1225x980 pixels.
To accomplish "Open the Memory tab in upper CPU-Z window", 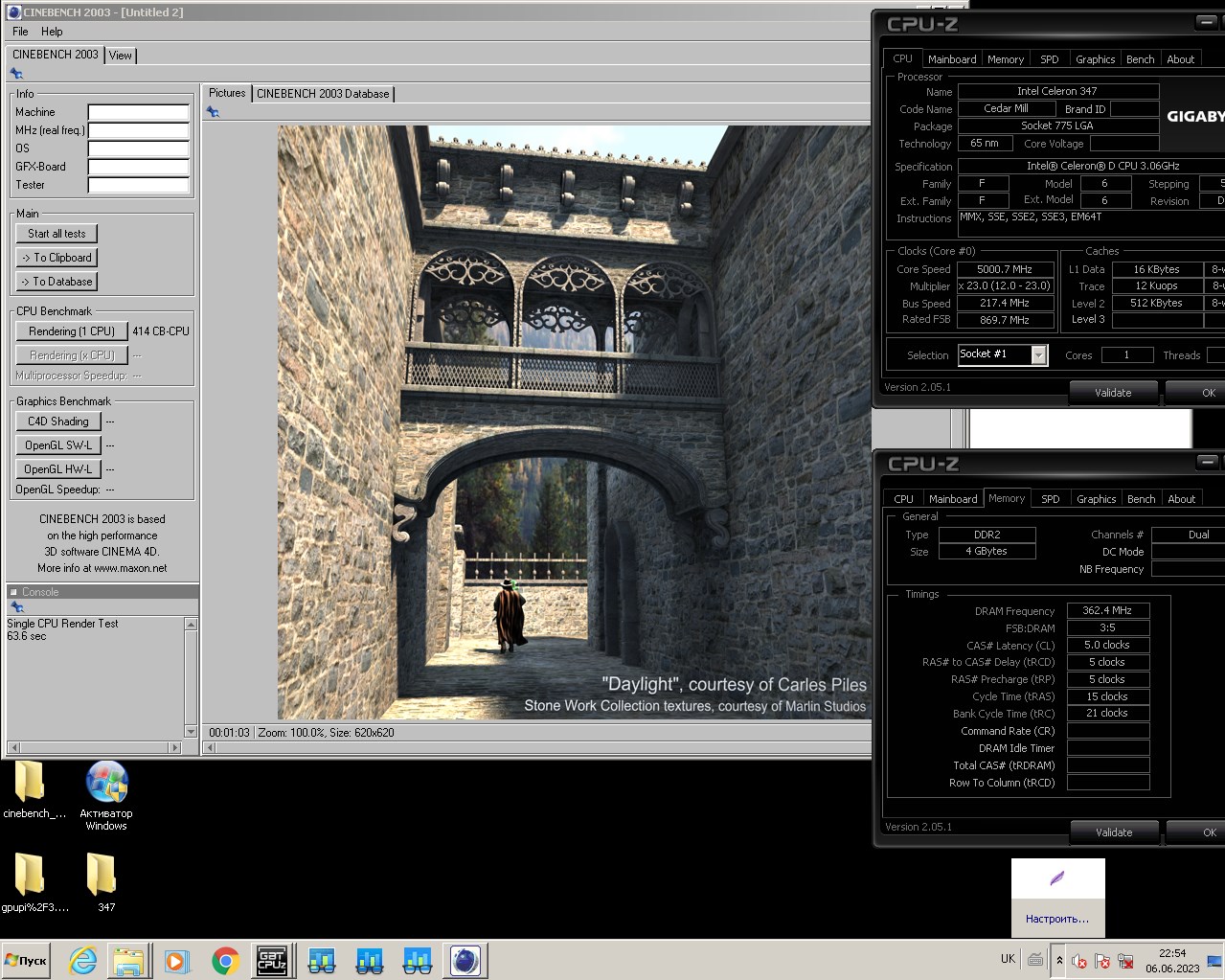I will tap(1006, 59).
